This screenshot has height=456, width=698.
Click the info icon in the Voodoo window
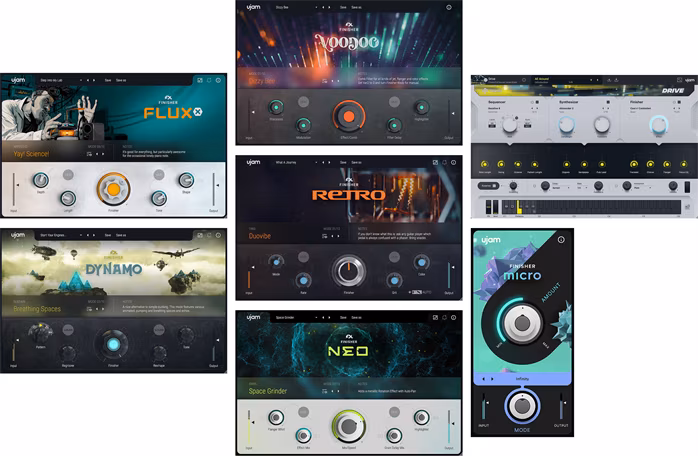tap(449, 7)
